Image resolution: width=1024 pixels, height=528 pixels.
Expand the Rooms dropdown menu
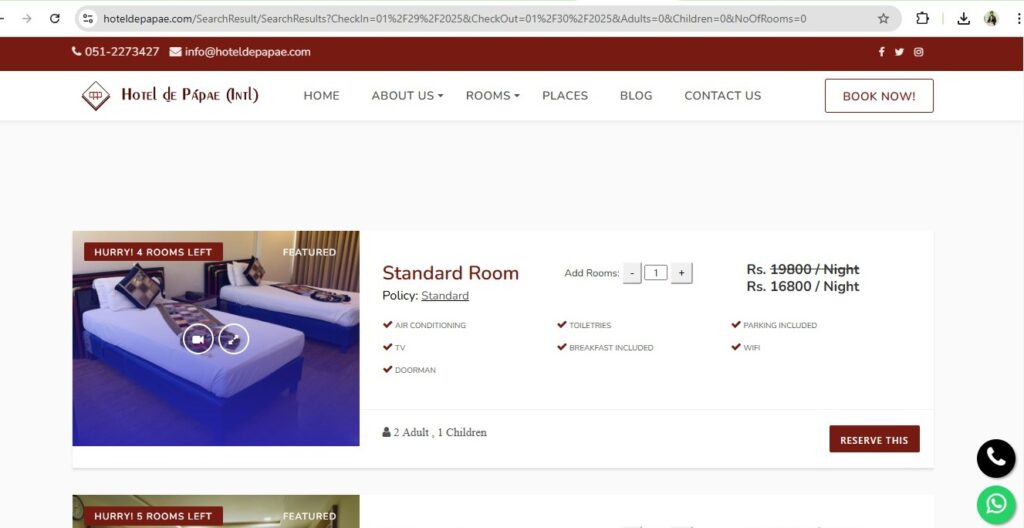click(x=492, y=95)
